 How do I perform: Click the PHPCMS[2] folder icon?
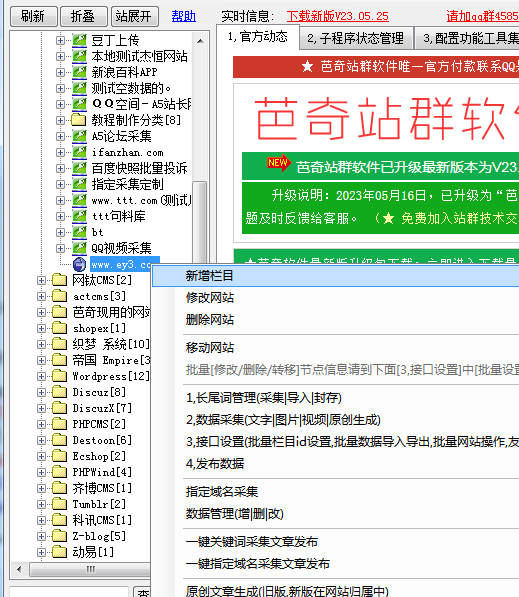coord(59,424)
